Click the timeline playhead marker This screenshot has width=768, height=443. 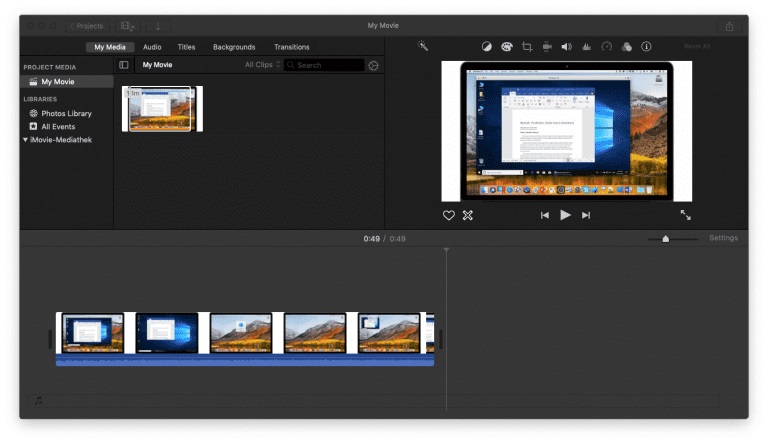446,250
